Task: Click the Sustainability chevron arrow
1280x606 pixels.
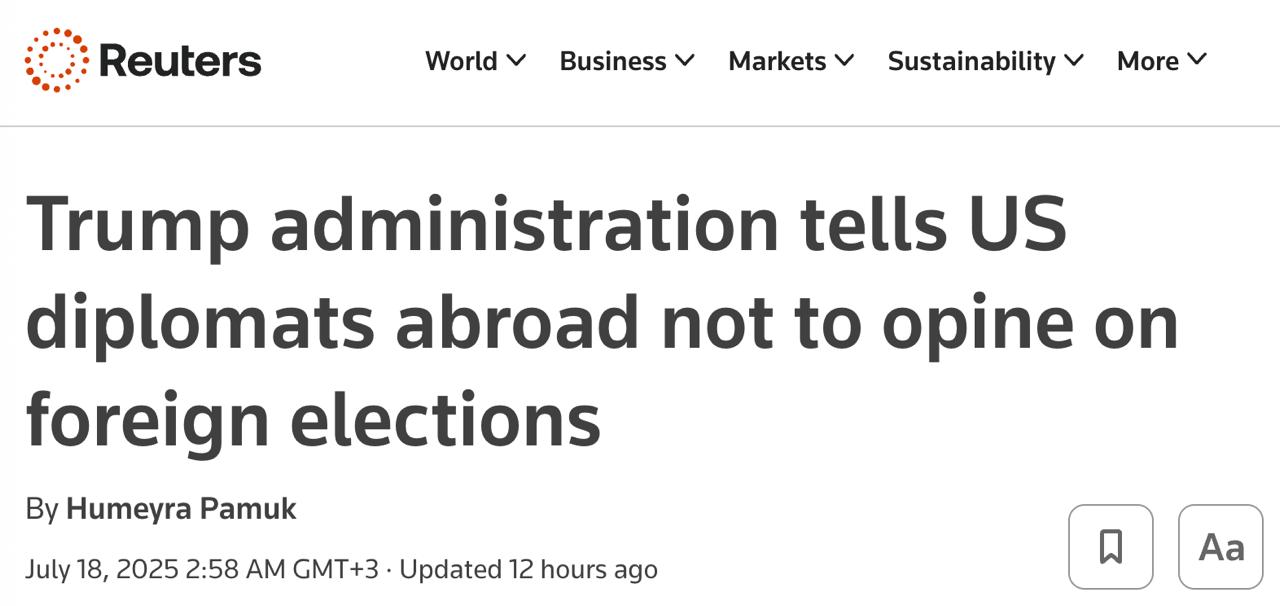Action: [x=1074, y=60]
